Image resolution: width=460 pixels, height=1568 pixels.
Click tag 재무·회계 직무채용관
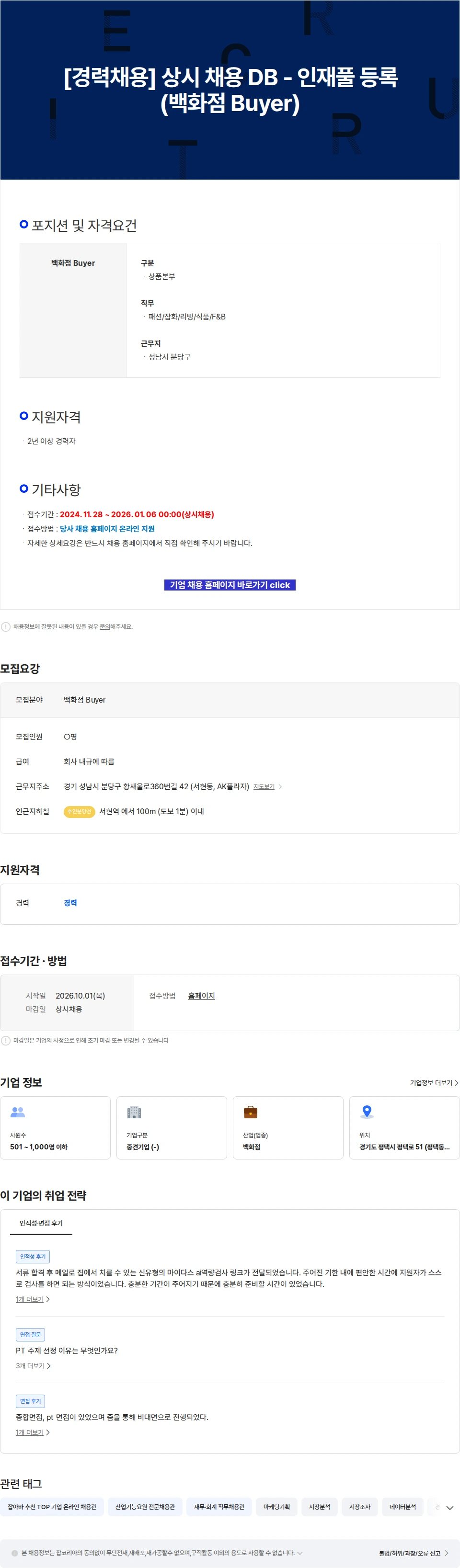coord(219,1507)
